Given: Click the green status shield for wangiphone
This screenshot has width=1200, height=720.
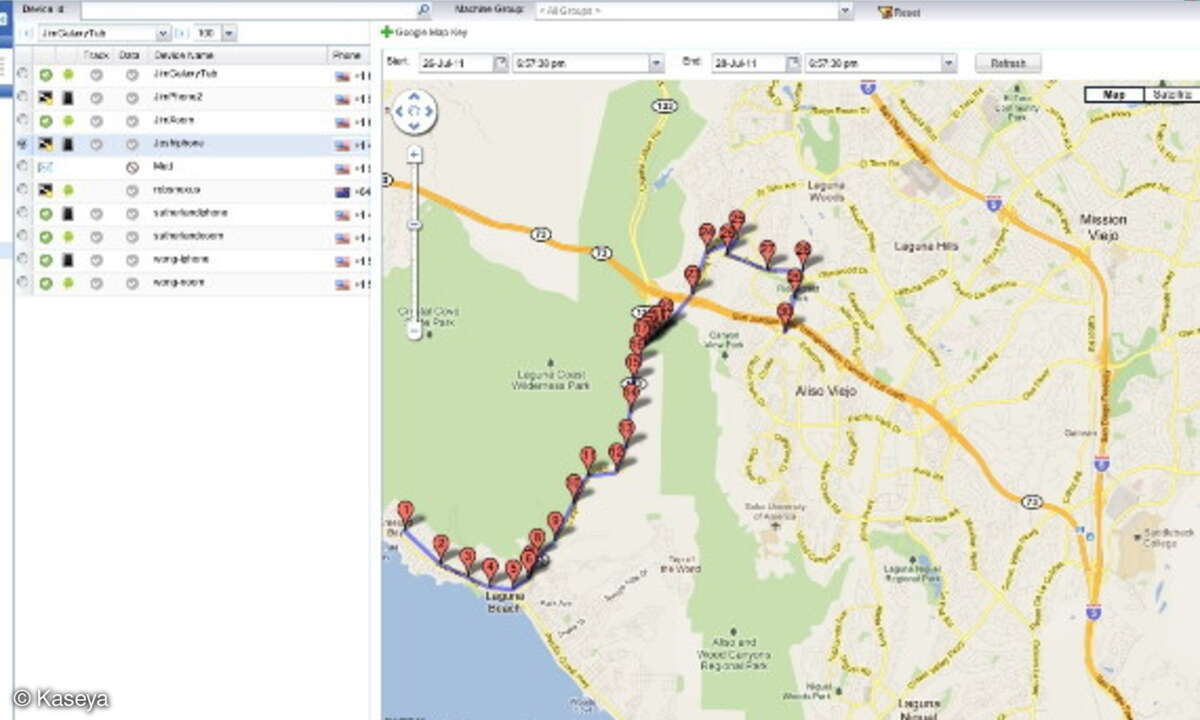Looking at the screenshot, I should point(46,260).
